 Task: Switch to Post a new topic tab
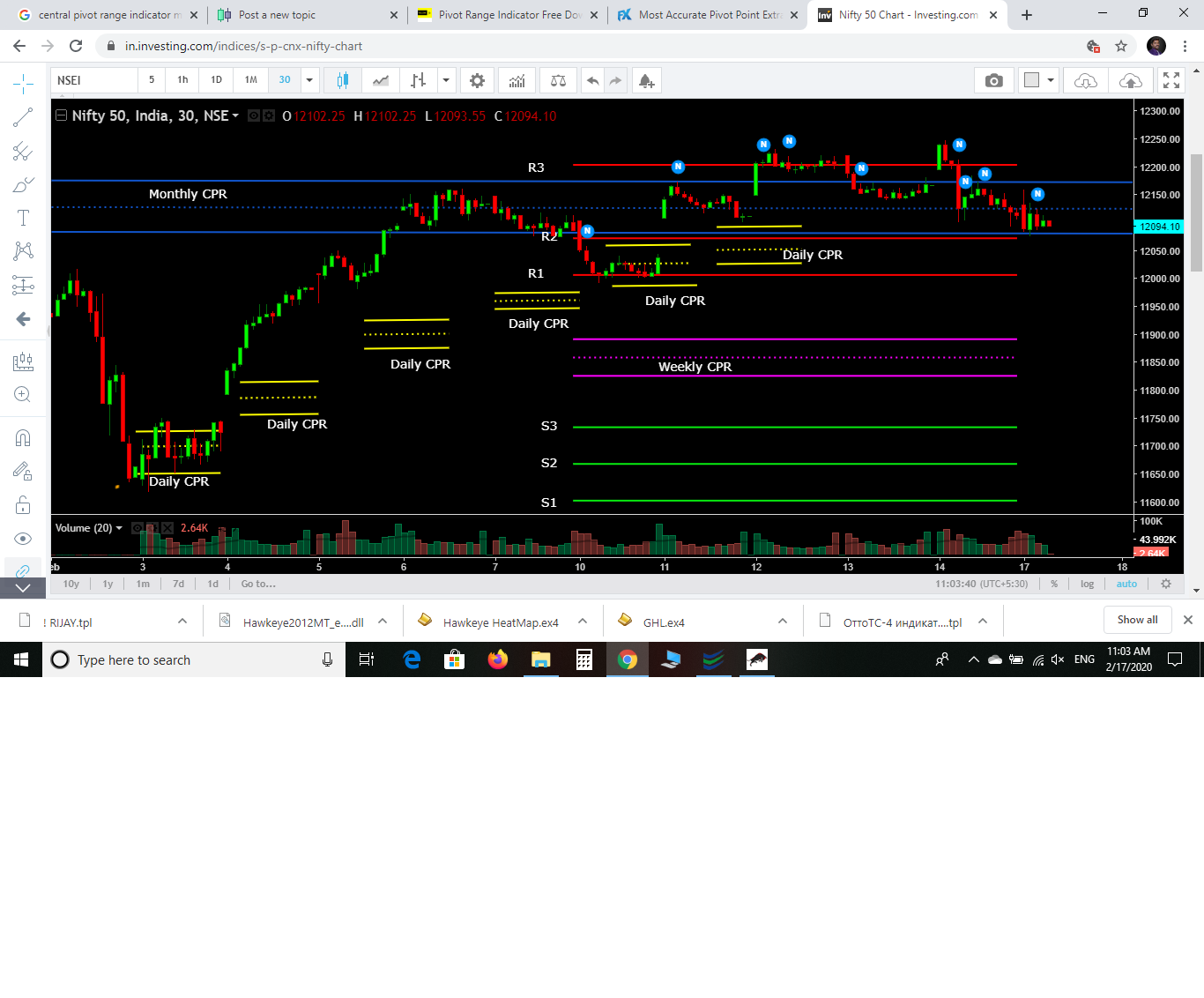point(308,15)
